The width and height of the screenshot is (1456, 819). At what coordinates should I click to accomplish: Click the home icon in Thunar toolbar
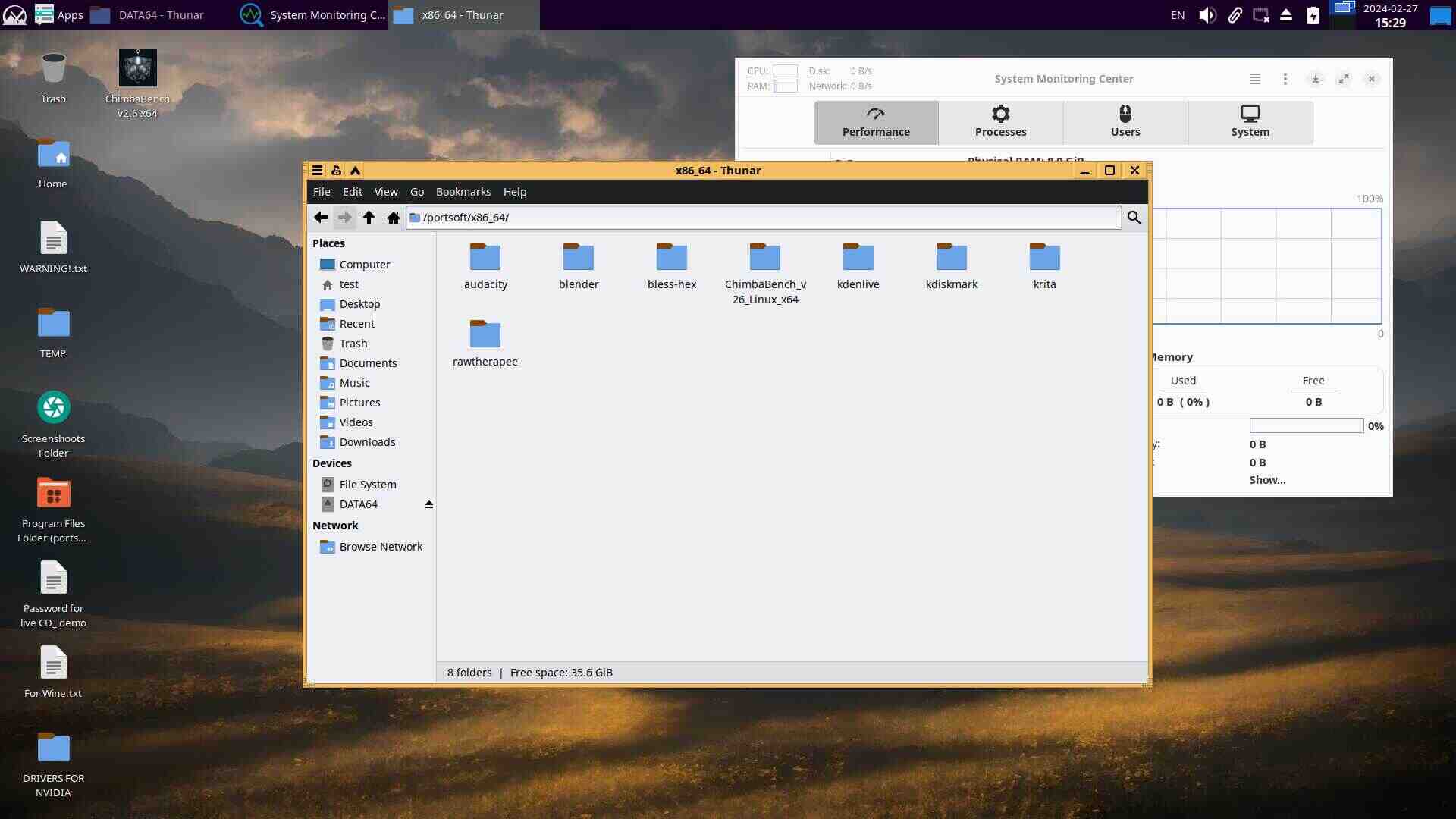pos(393,218)
